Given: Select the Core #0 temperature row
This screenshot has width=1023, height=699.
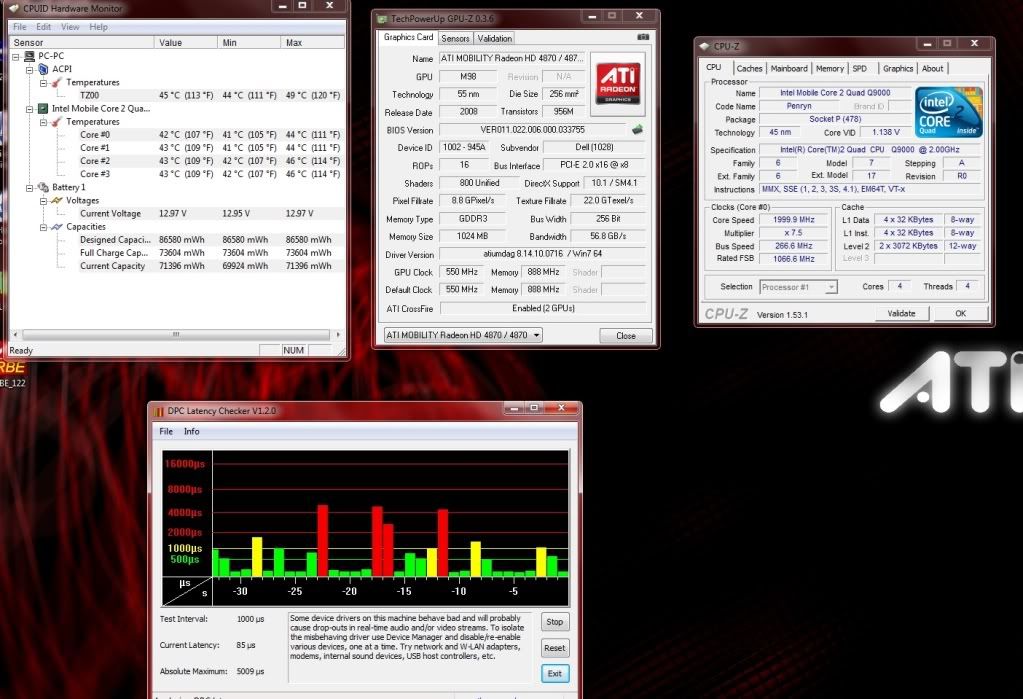Looking at the screenshot, I should (x=210, y=134).
